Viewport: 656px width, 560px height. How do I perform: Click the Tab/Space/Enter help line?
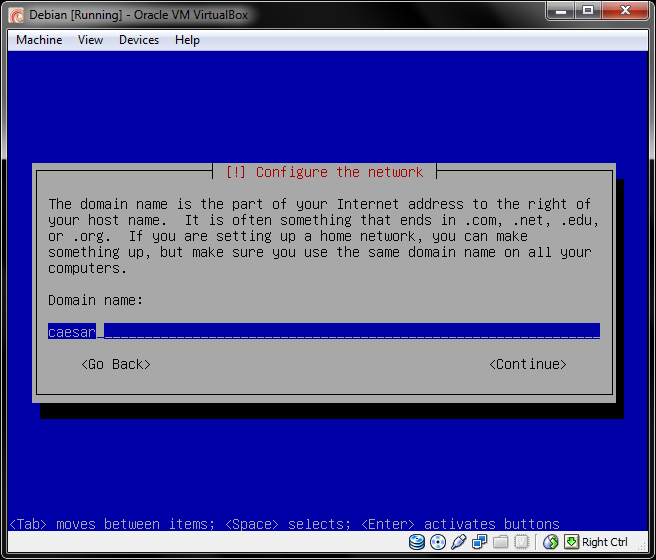click(284, 524)
